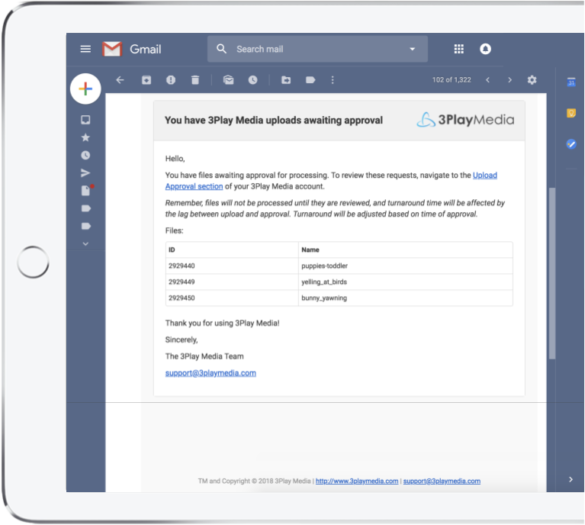
Task: Click the Gmail envelope logo
Action: 112,49
